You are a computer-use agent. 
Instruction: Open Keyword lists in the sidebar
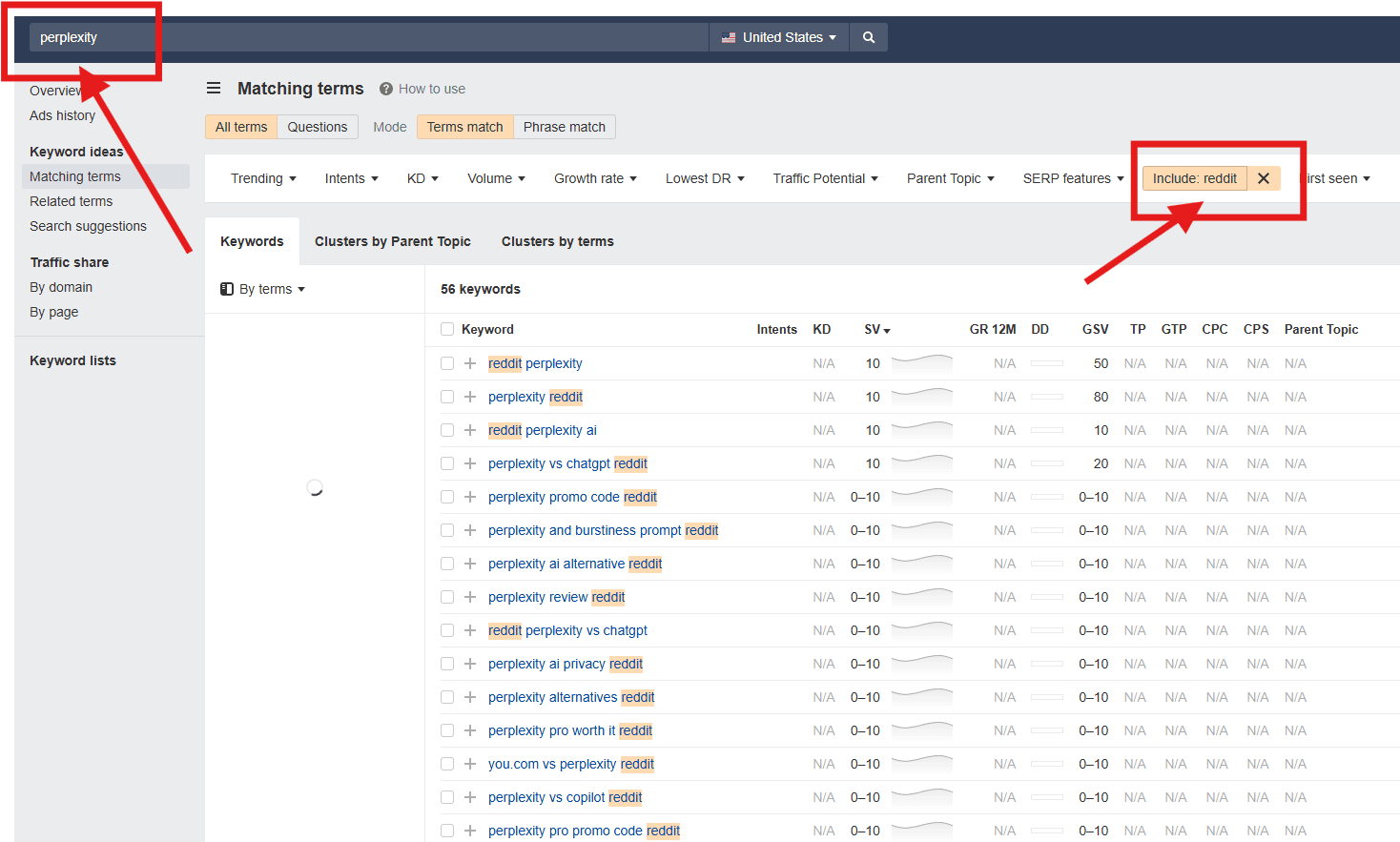73,360
